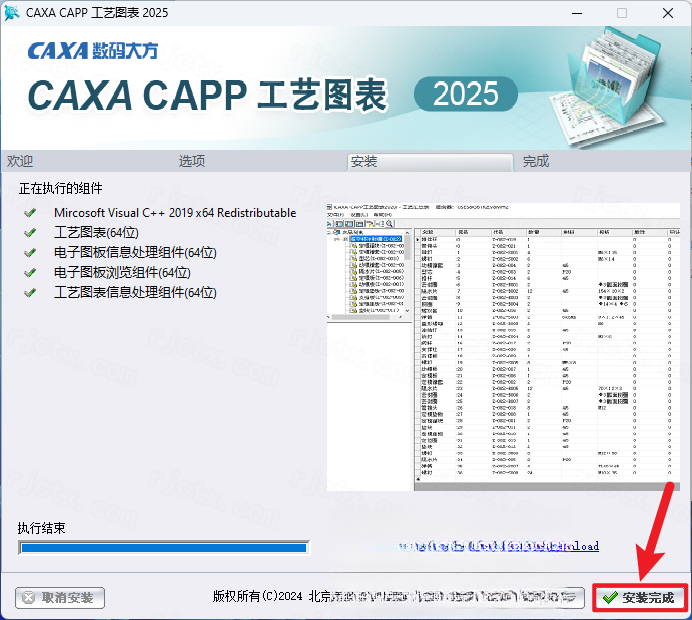Click the text '工艺图表(64位)'
The width and height of the screenshot is (692, 620).
point(96,233)
